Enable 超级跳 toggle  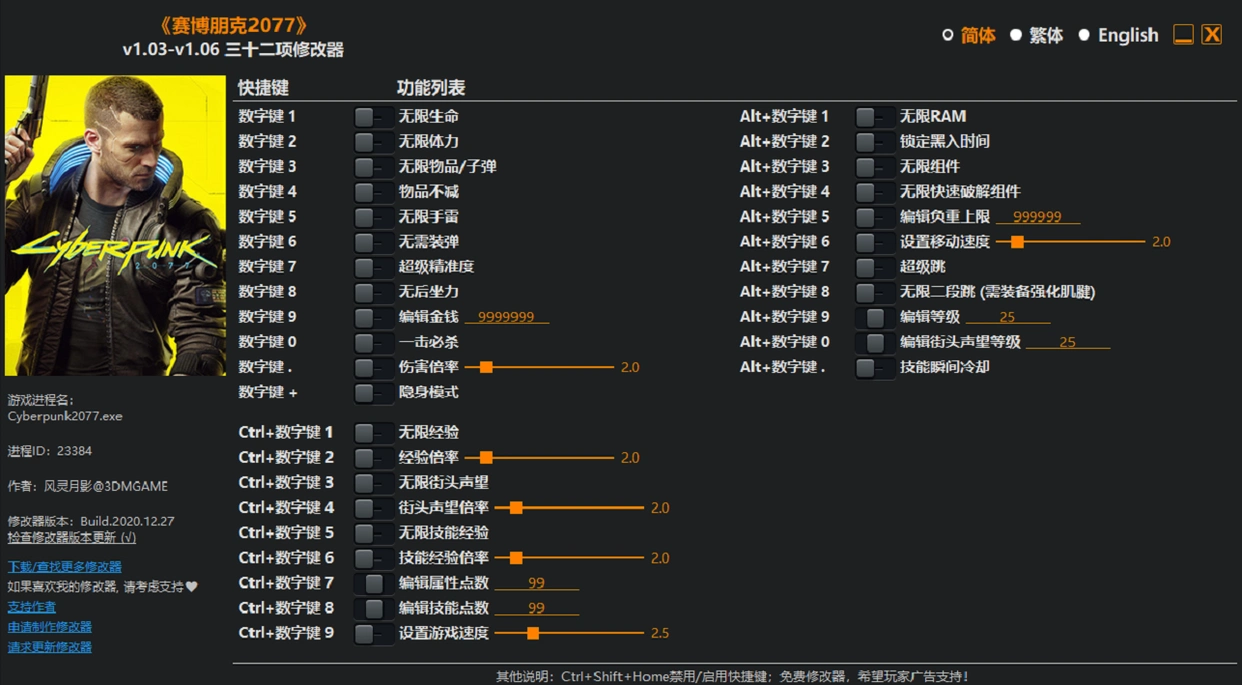(x=874, y=267)
